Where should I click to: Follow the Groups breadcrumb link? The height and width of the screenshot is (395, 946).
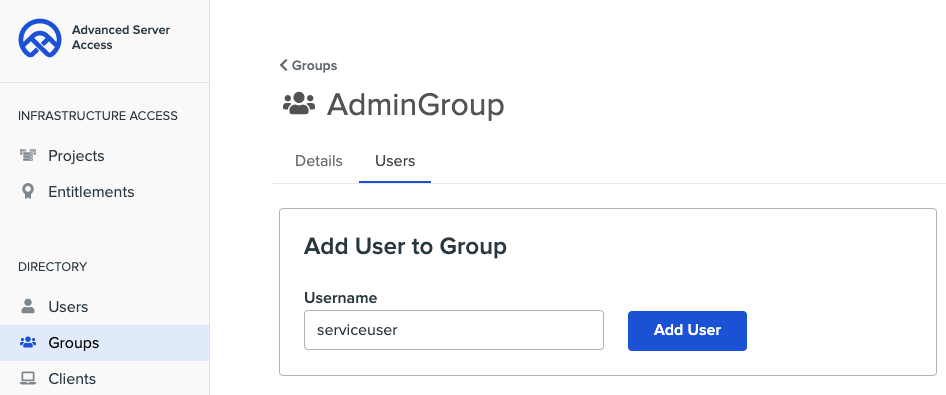click(314, 65)
